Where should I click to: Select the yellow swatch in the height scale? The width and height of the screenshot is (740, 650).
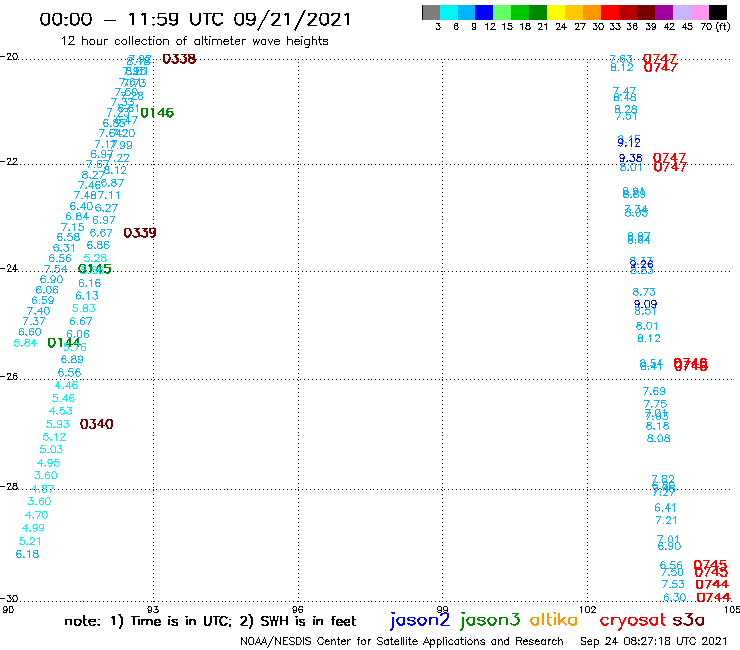pos(555,12)
